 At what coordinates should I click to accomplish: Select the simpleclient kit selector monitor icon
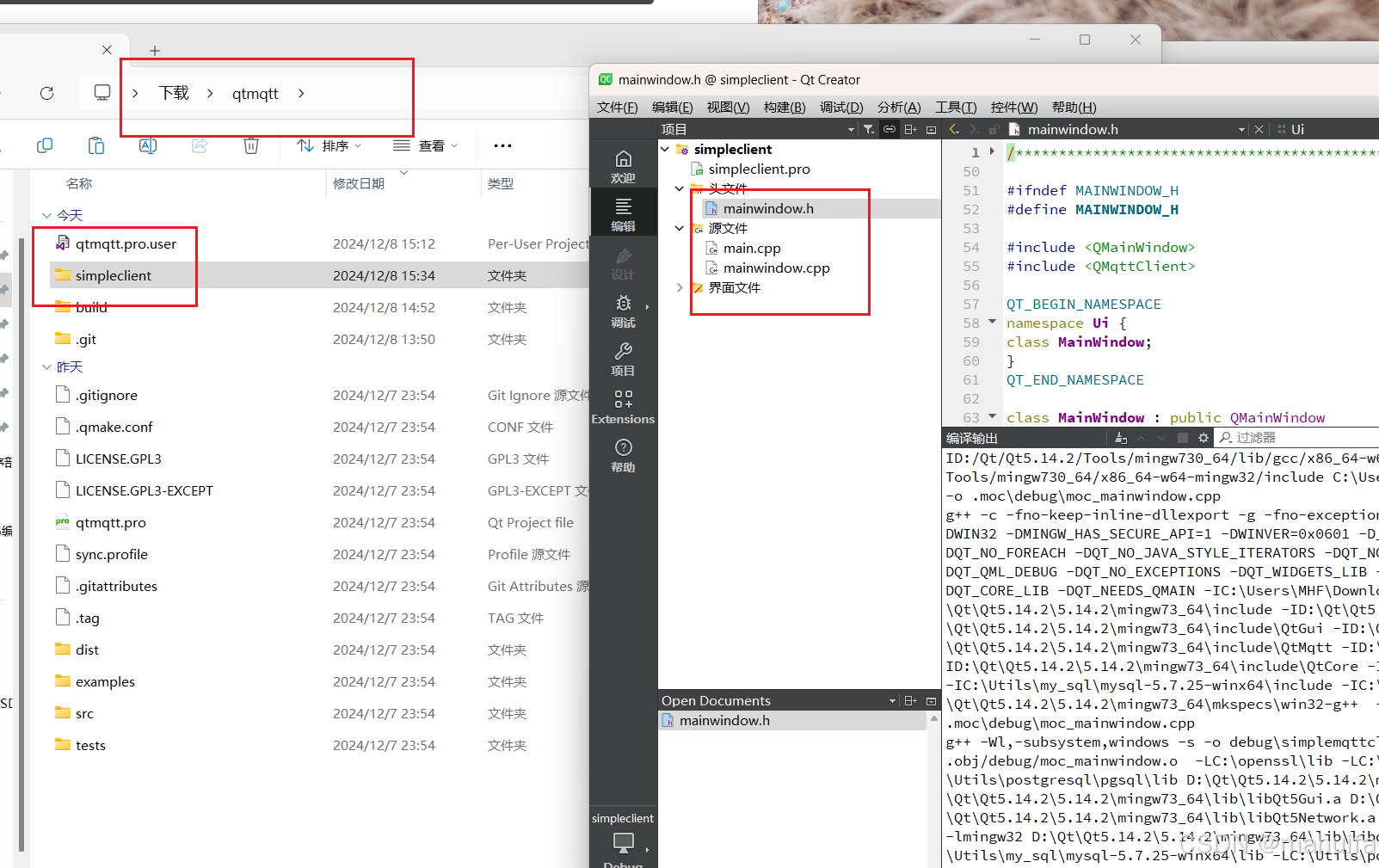click(x=623, y=841)
